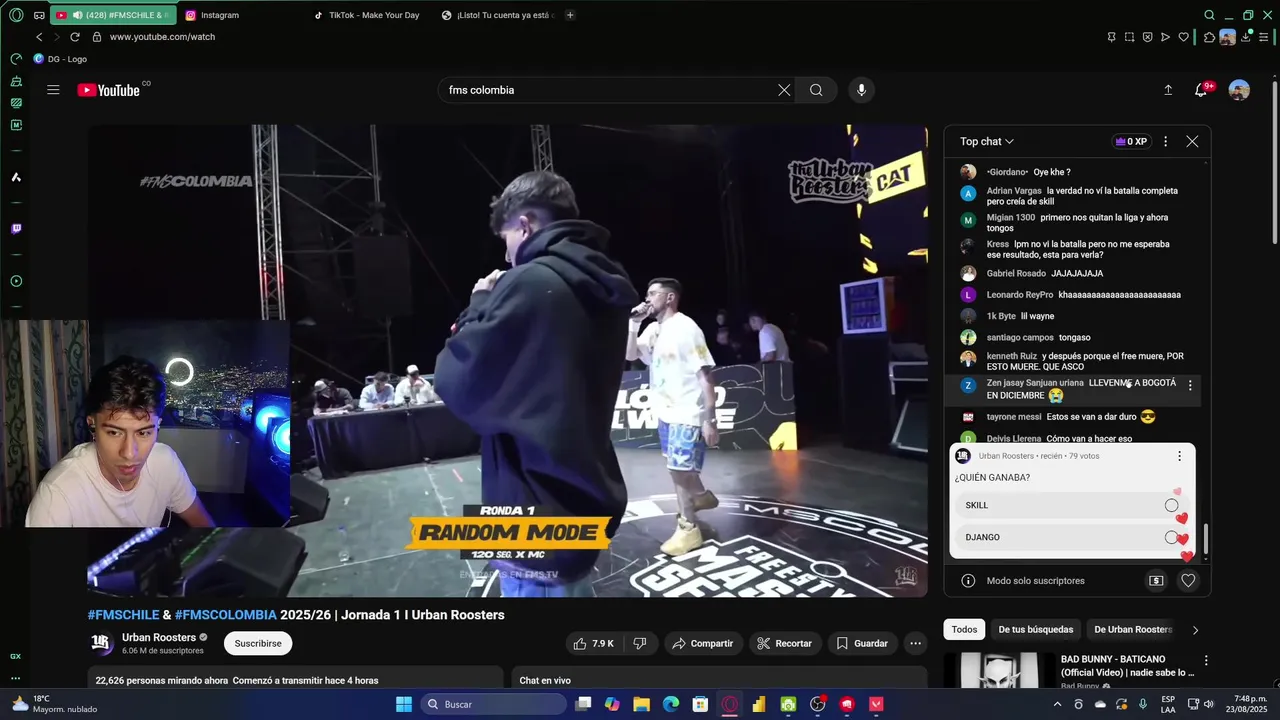The width and height of the screenshot is (1280, 720).
Task: Close the live chat panel
Action: point(1192,142)
